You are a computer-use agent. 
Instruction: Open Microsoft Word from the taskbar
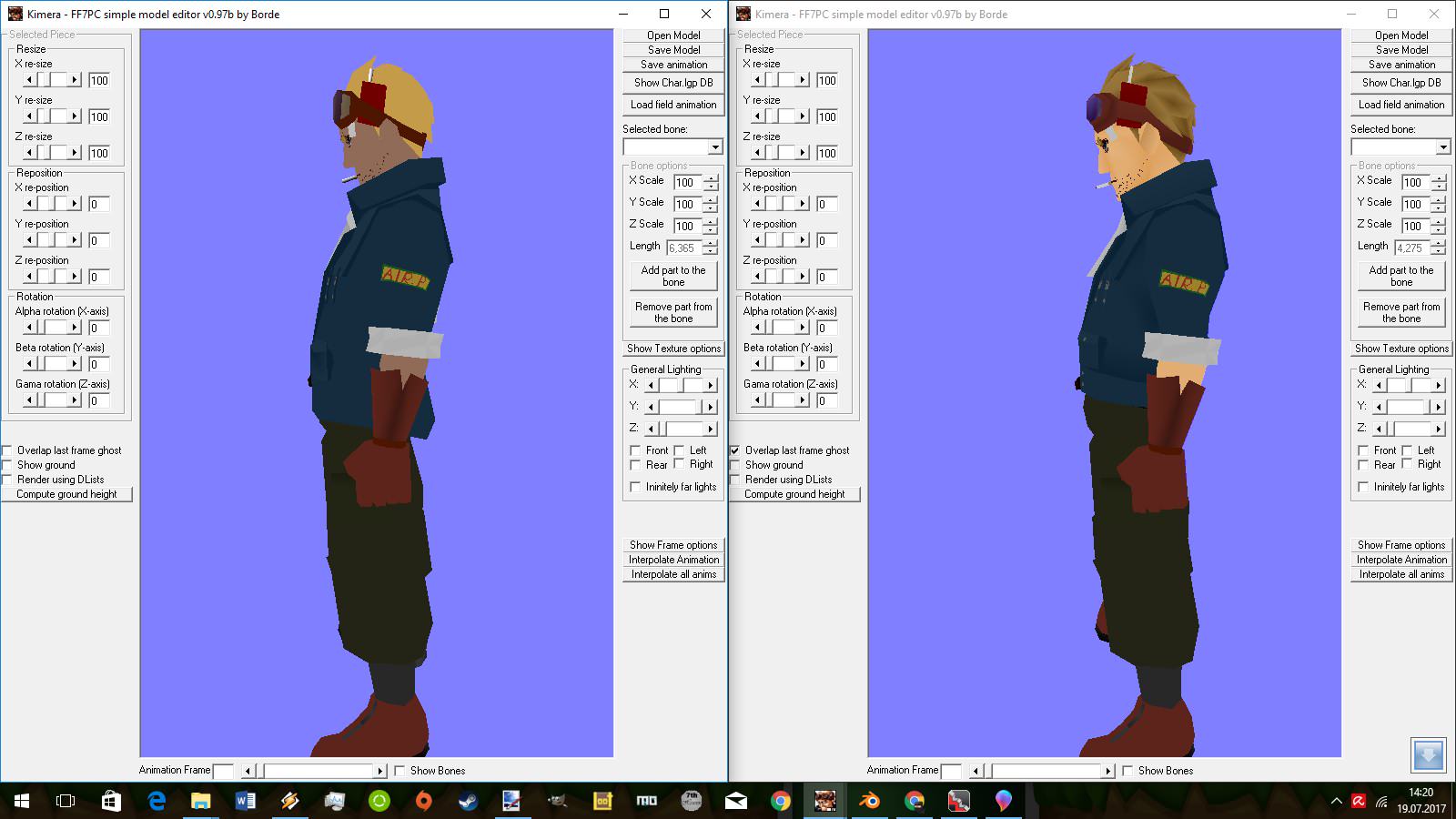tap(245, 801)
